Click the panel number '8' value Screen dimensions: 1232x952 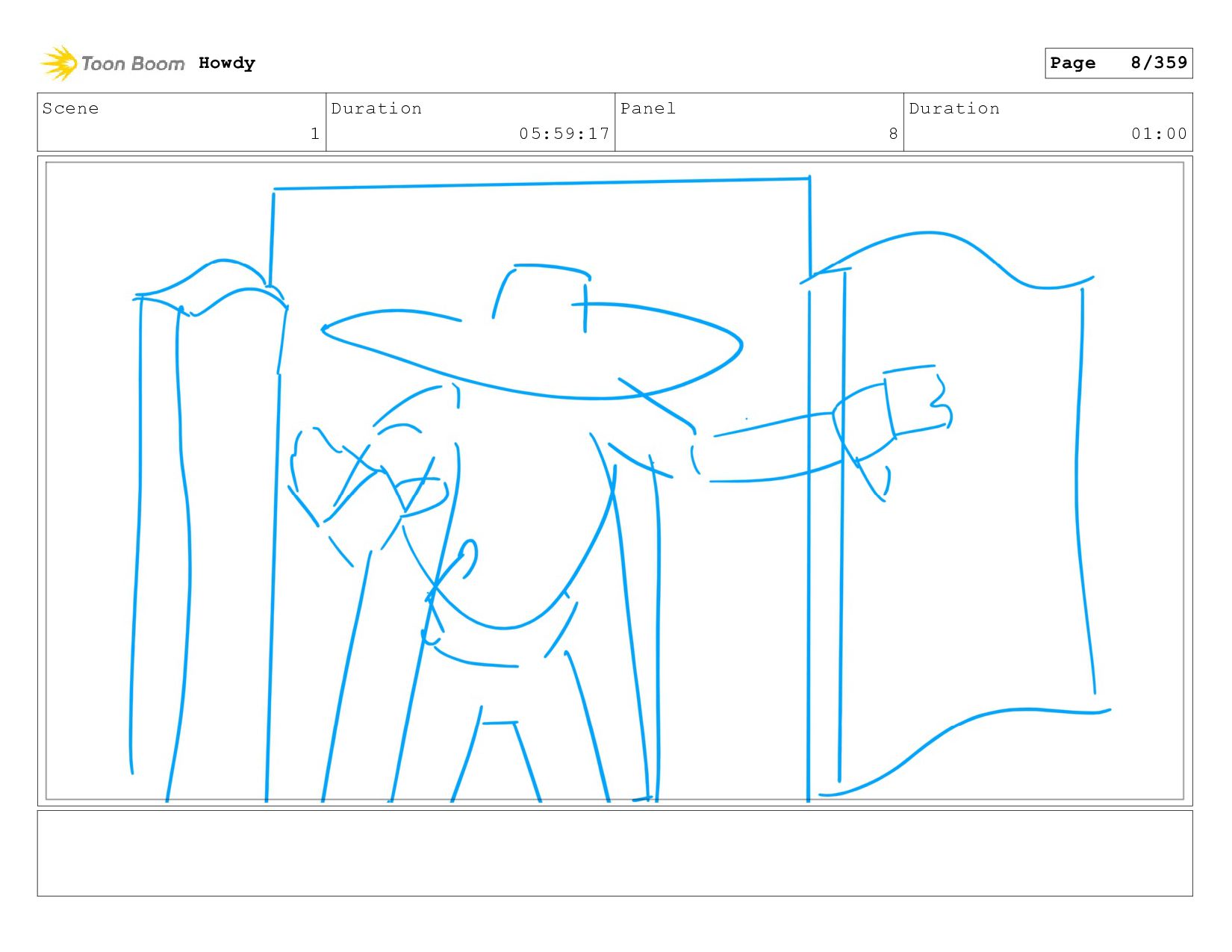pos(893,134)
